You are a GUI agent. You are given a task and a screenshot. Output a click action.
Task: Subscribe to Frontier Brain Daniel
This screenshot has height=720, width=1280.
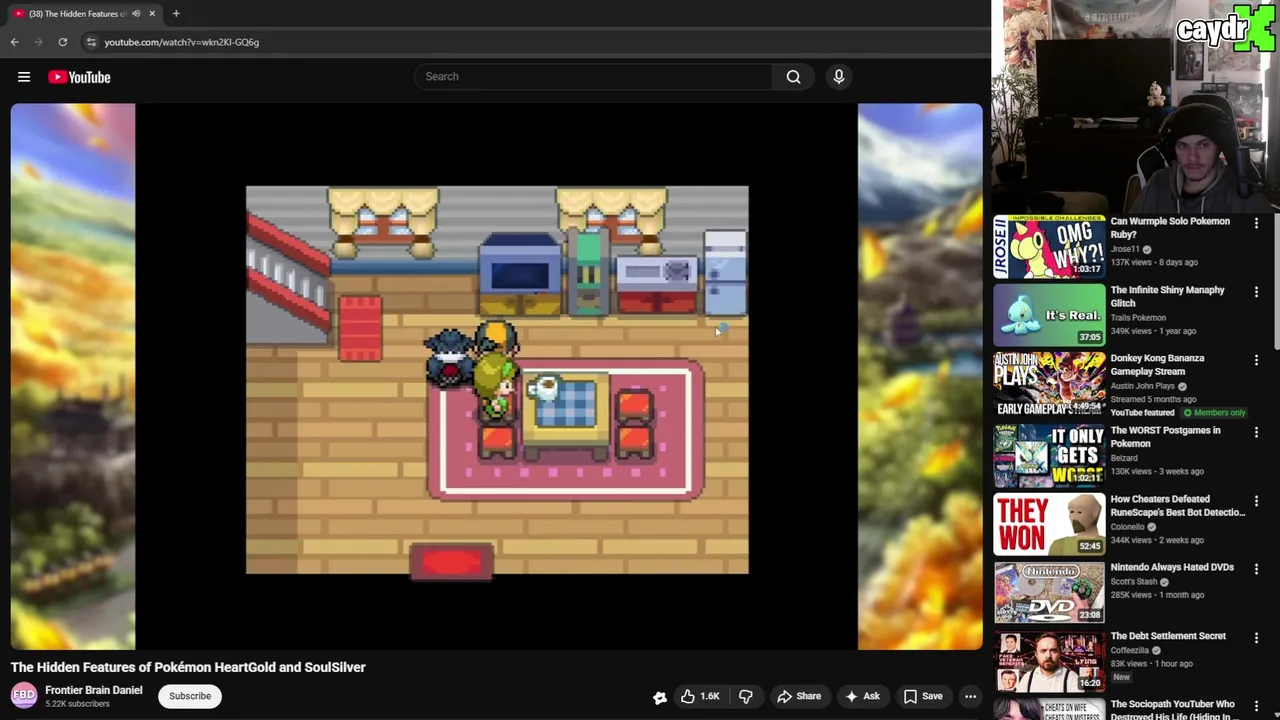tap(190, 696)
